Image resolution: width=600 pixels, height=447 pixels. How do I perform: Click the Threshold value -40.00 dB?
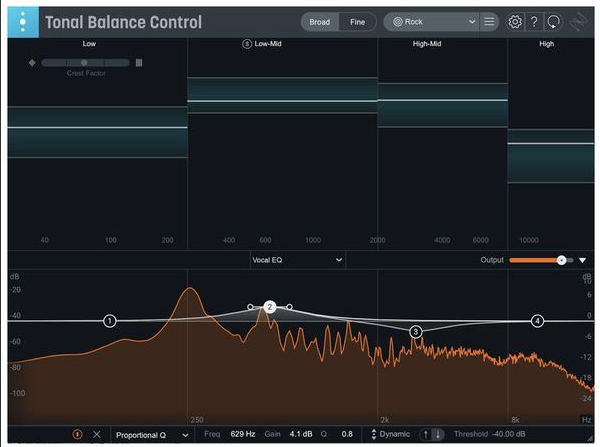point(508,434)
